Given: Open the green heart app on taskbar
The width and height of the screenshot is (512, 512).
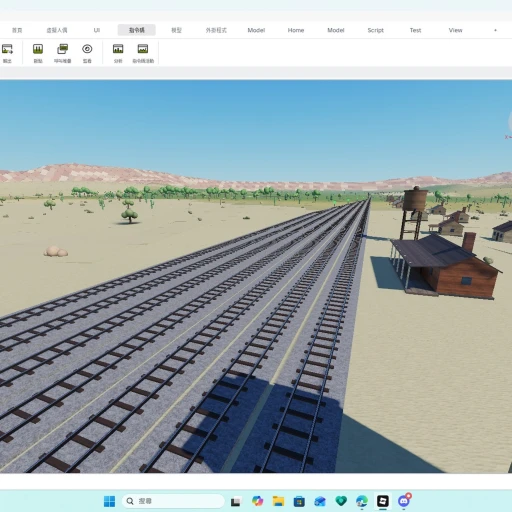Looking at the screenshot, I should tap(341, 501).
